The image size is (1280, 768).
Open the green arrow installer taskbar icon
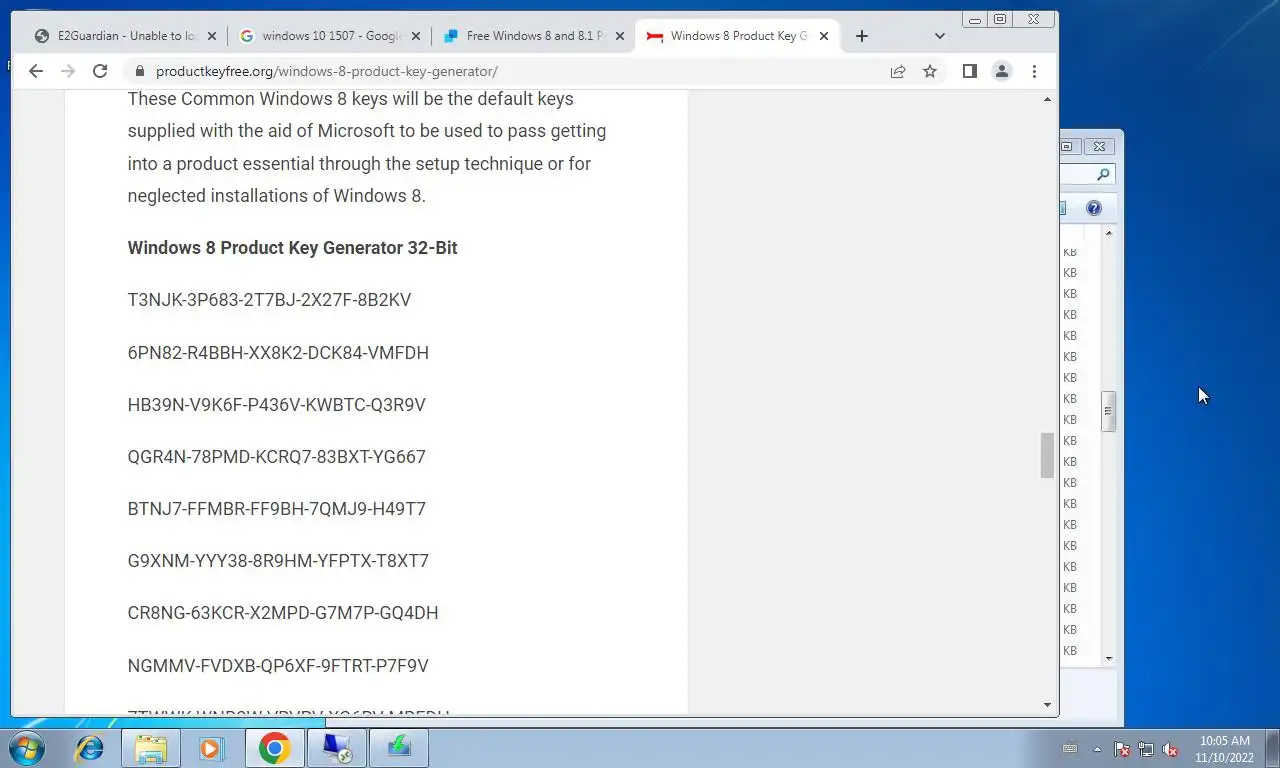[399, 748]
